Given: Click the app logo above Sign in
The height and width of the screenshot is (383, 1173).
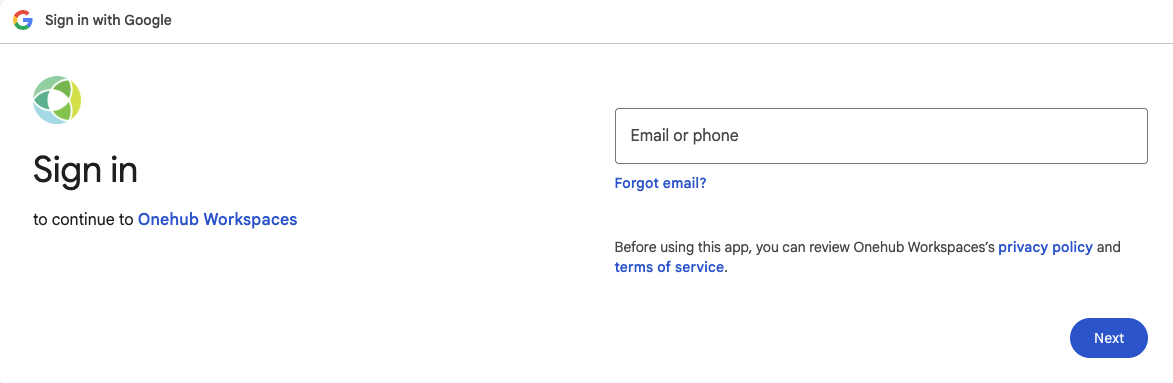Looking at the screenshot, I should 57,99.
